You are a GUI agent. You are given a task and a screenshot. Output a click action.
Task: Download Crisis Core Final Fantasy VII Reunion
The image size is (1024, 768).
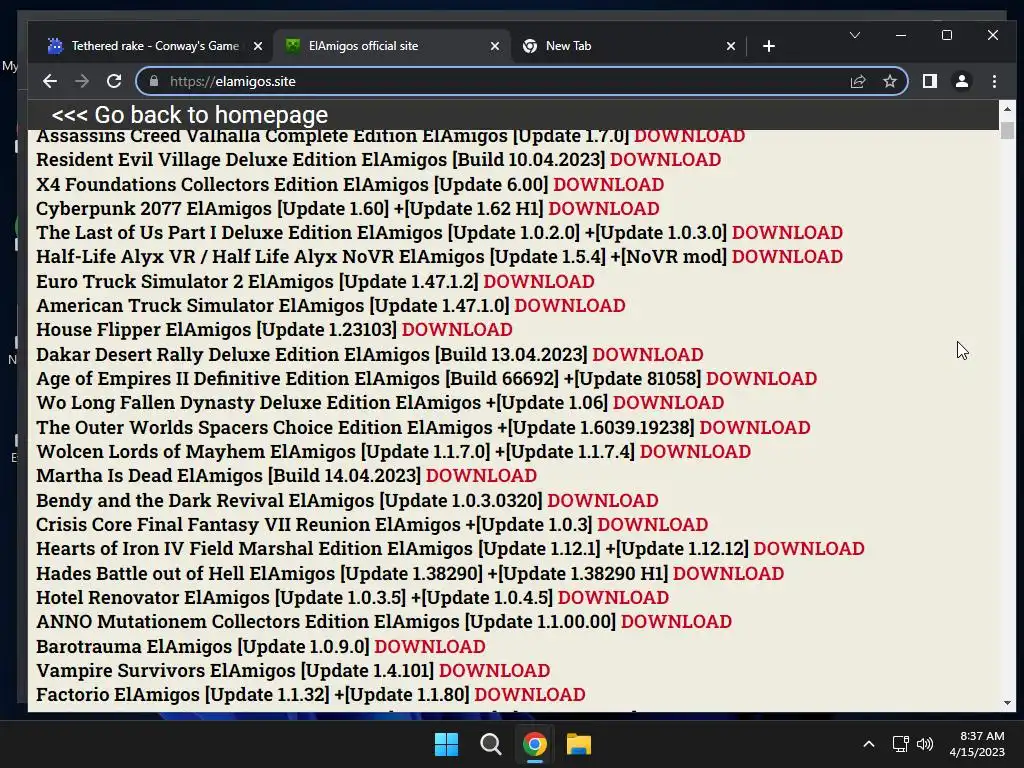click(x=653, y=525)
